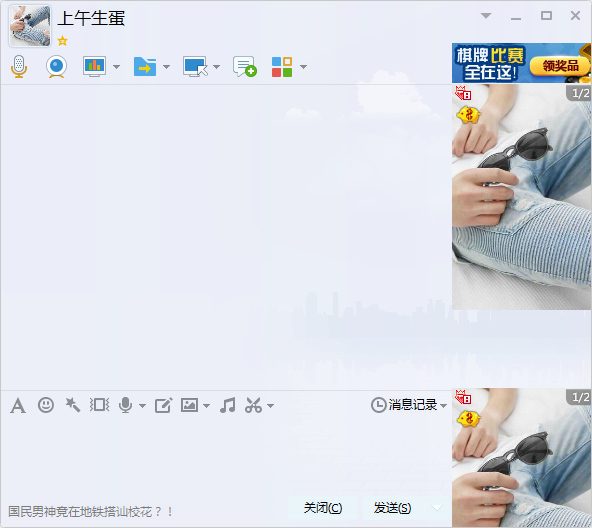Open the send options arrow beside 发送
Viewport: 592px width, 528px height.
pos(437,508)
